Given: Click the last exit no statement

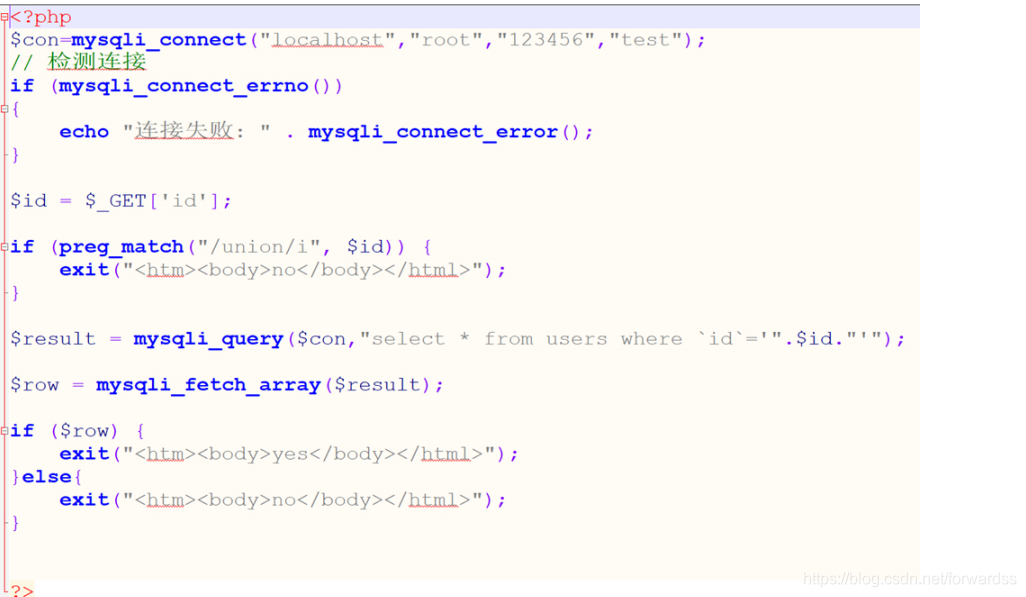Looking at the screenshot, I should (x=283, y=500).
